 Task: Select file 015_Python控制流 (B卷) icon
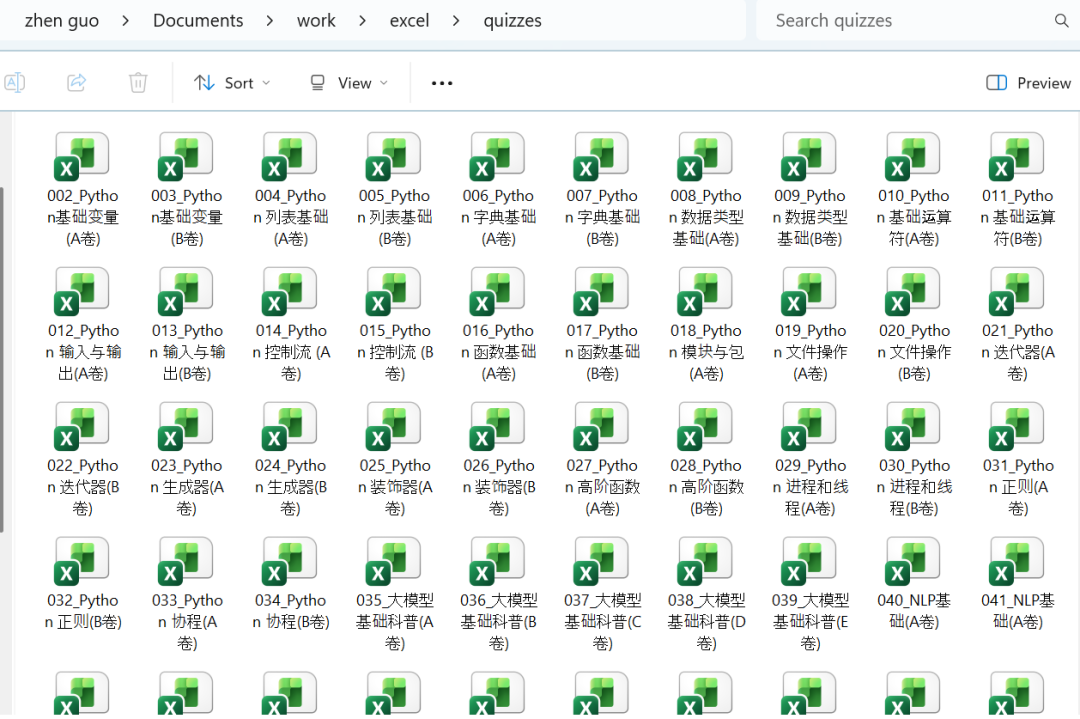pyautogui.click(x=394, y=293)
